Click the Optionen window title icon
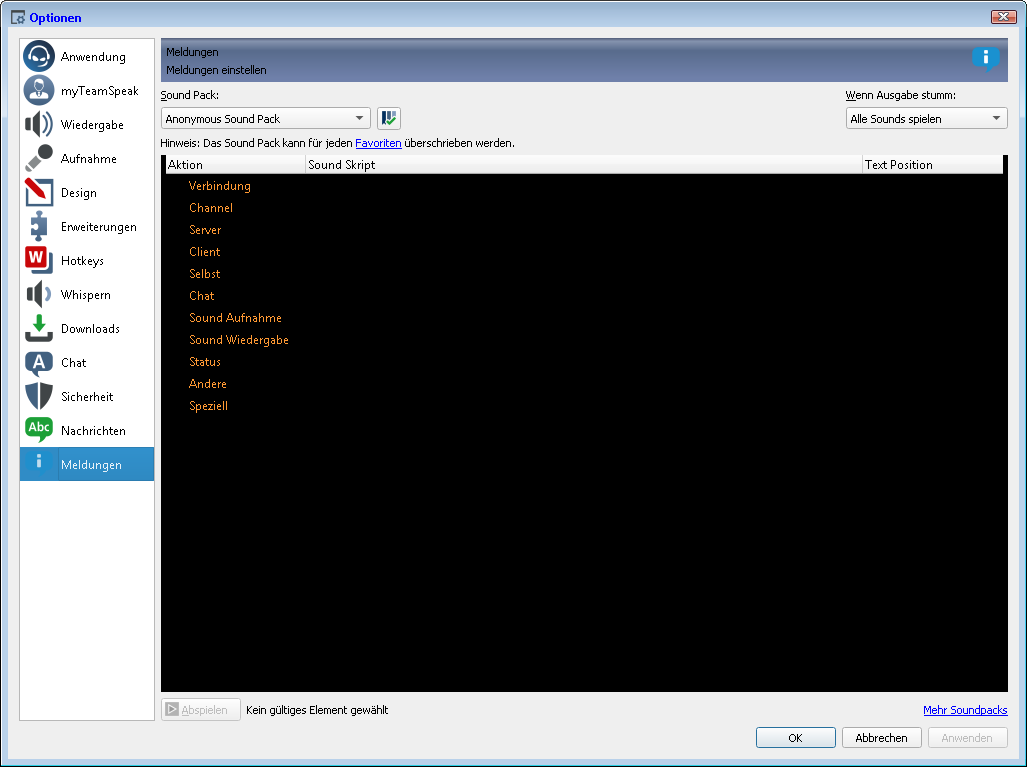The width and height of the screenshot is (1027, 767). 18,18
